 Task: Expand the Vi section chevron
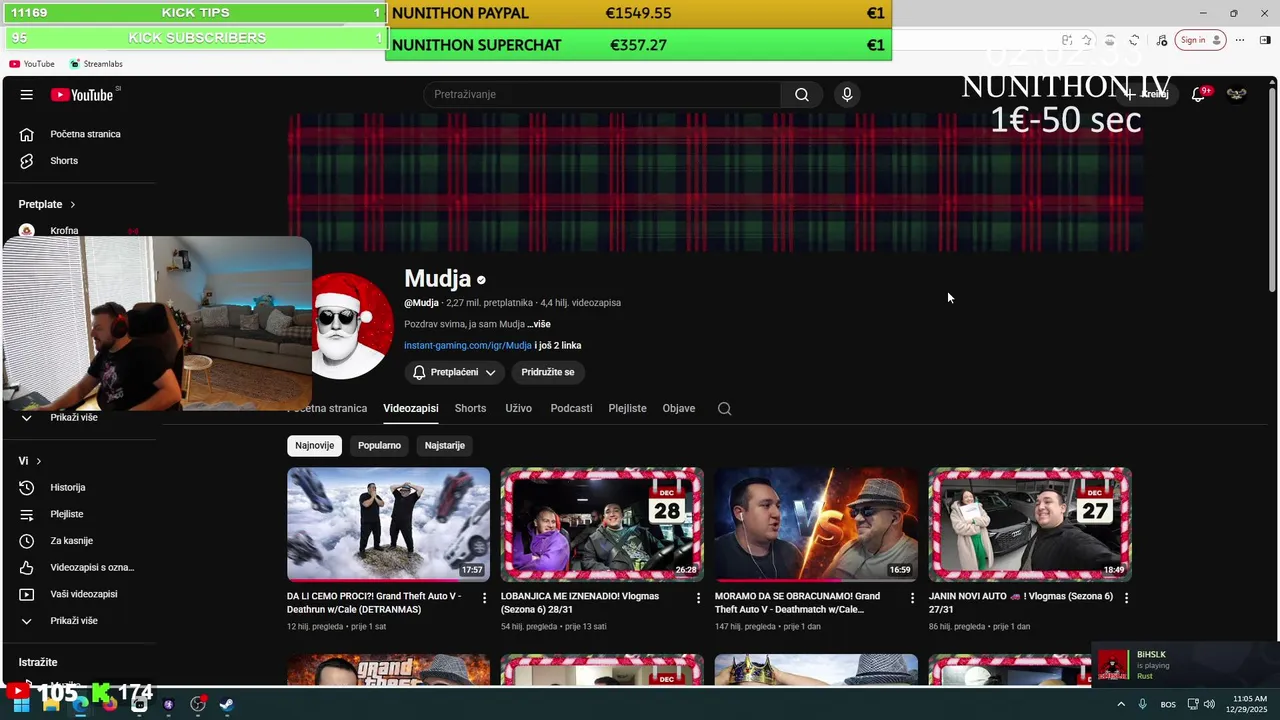coord(30,461)
